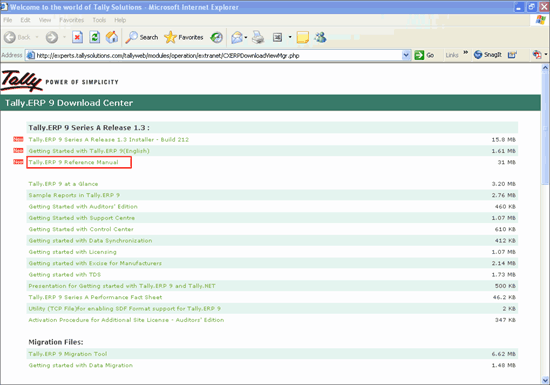Open the View menu

tap(45, 20)
